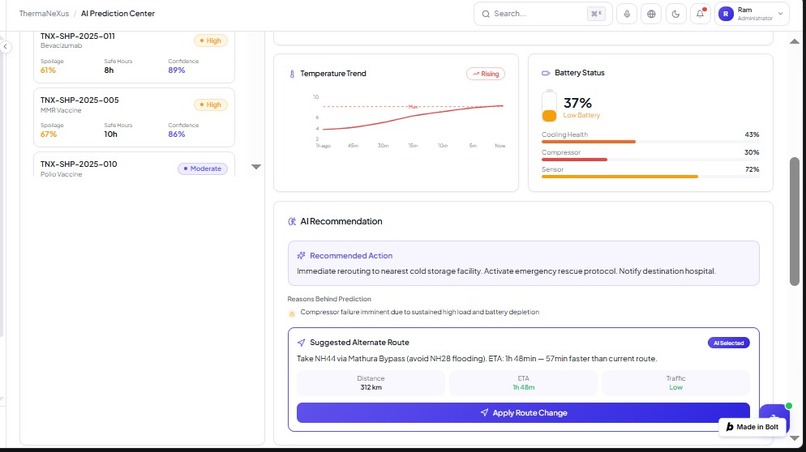Click High badge on MMR Vaccine shipment
The width and height of the screenshot is (806, 452).
pos(210,105)
